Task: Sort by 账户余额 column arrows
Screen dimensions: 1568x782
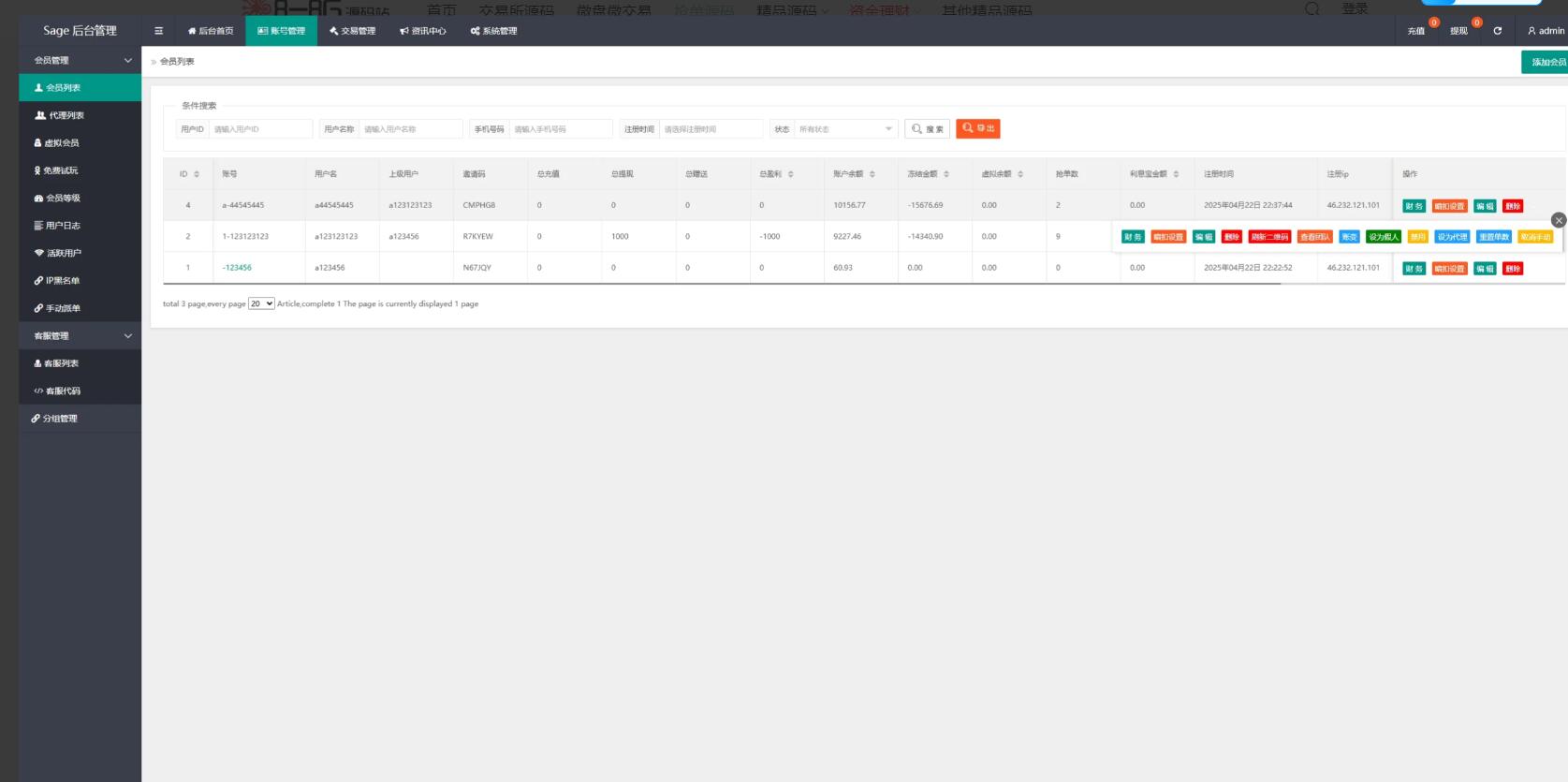Action: tap(872, 174)
